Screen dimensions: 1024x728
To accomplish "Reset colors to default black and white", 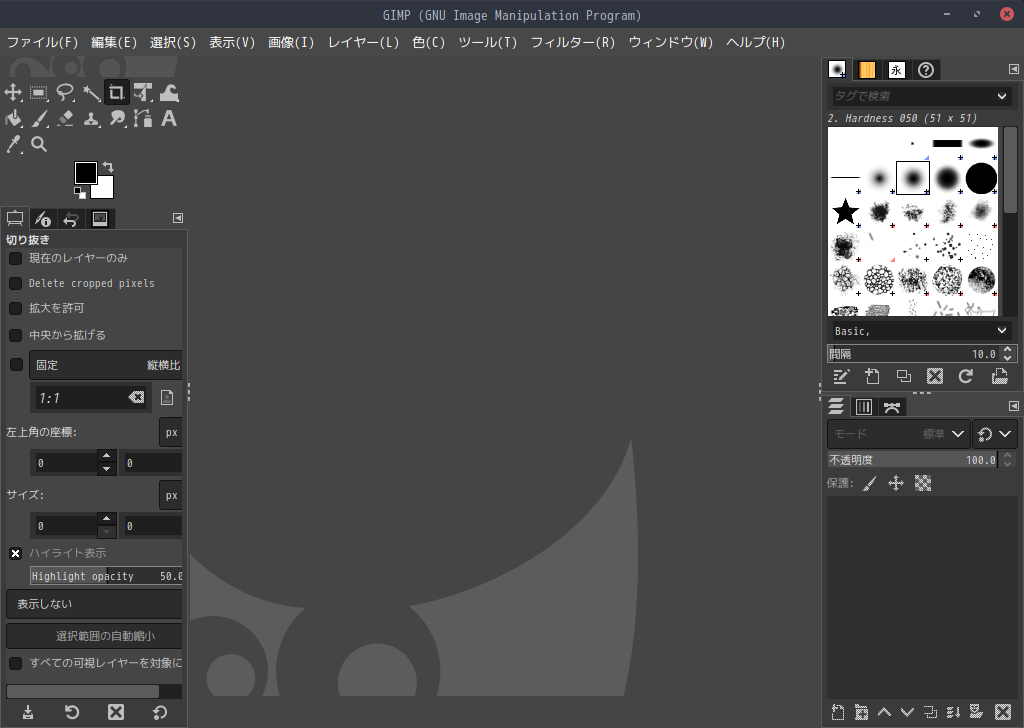I will 80,193.
